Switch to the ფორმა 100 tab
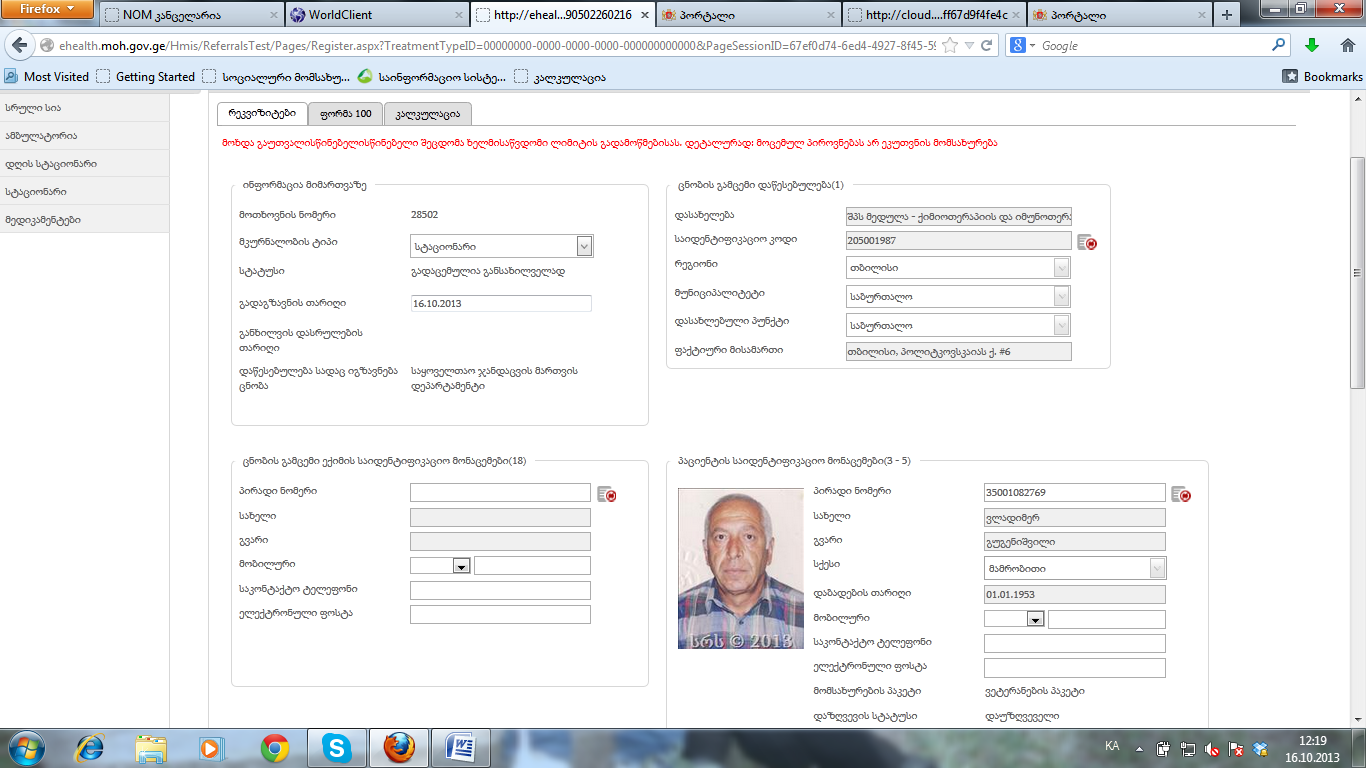This screenshot has width=1366, height=768. 344,114
